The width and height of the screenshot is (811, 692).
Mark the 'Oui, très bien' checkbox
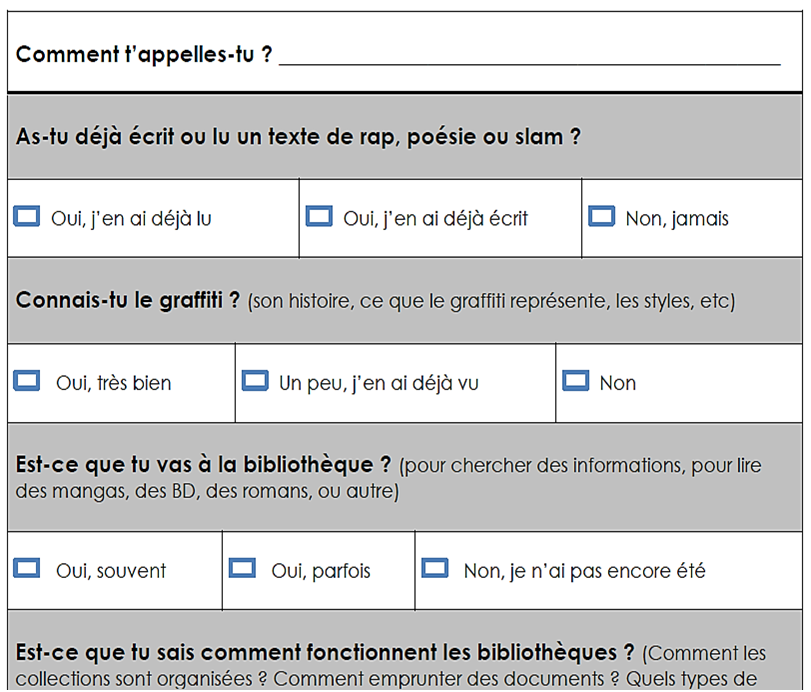(26, 381)
